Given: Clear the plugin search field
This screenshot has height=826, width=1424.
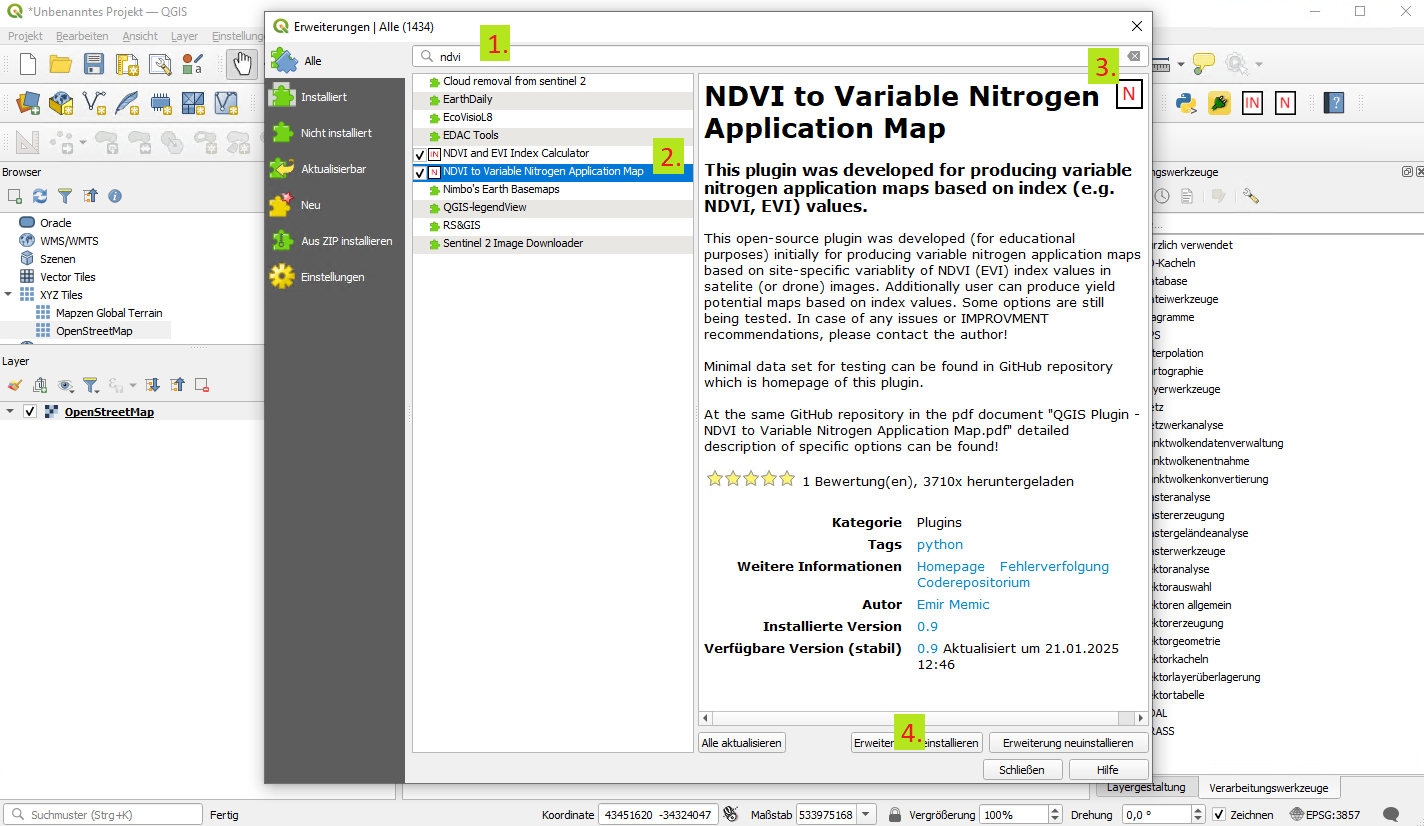Looking at the screenshot, I should pyautogui.click(x=1133, y=57).
